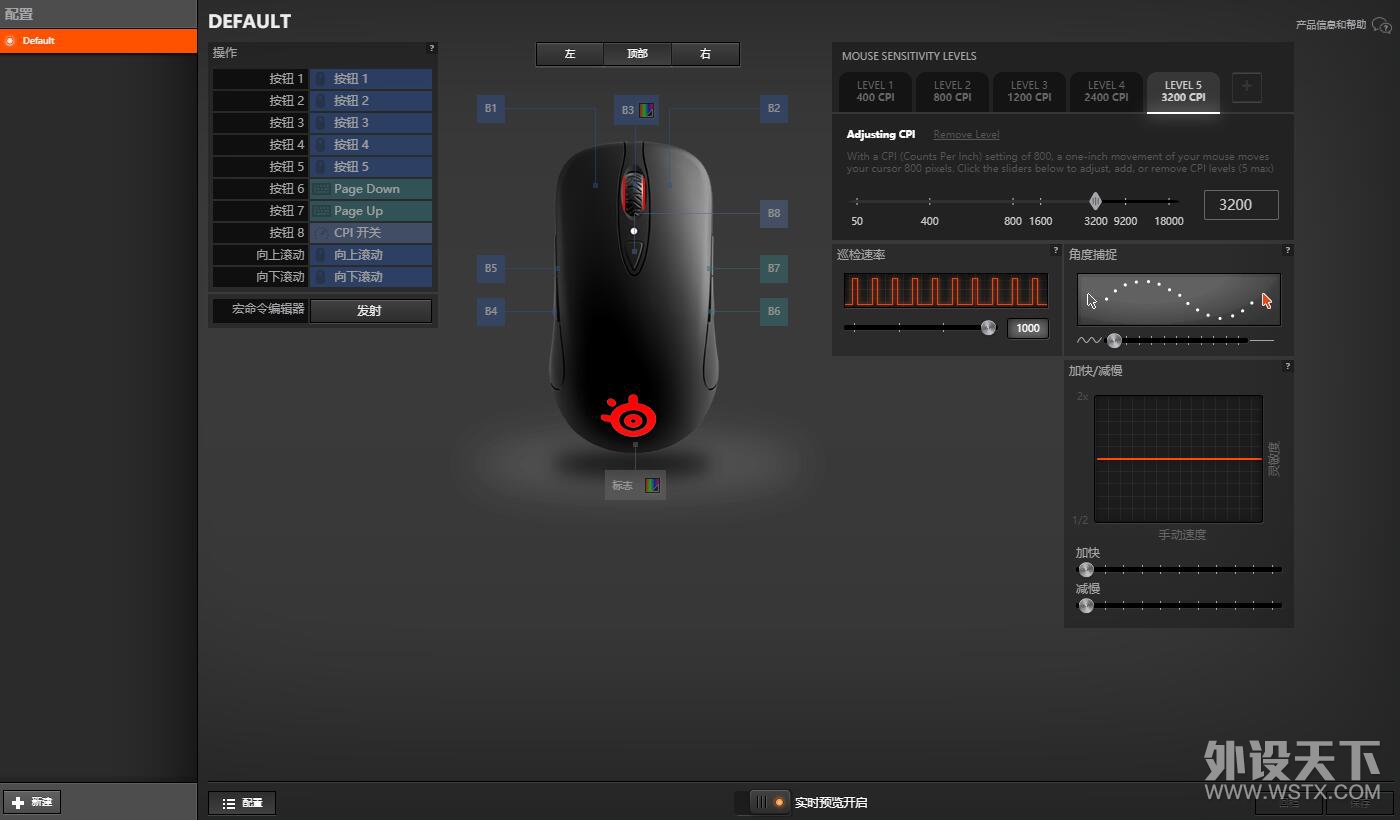Open action dropdown for 按钮 1
The height and width of the screenshot is (820, 1400).
[371, 79]
